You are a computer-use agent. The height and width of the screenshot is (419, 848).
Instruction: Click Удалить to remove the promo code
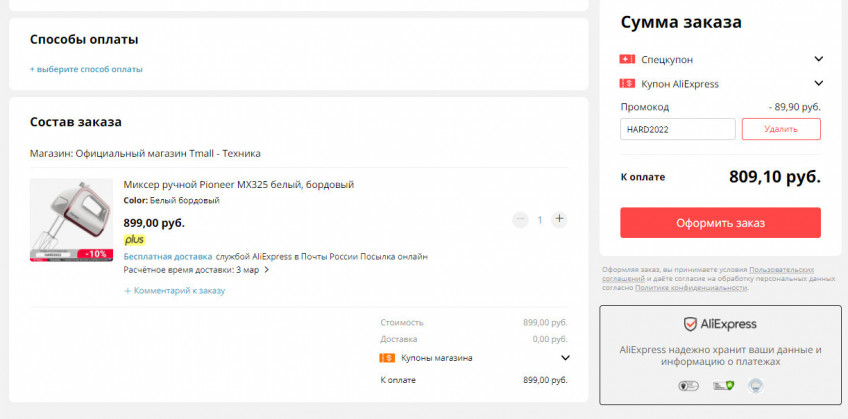pyautogui.click(x=781, y=129)
